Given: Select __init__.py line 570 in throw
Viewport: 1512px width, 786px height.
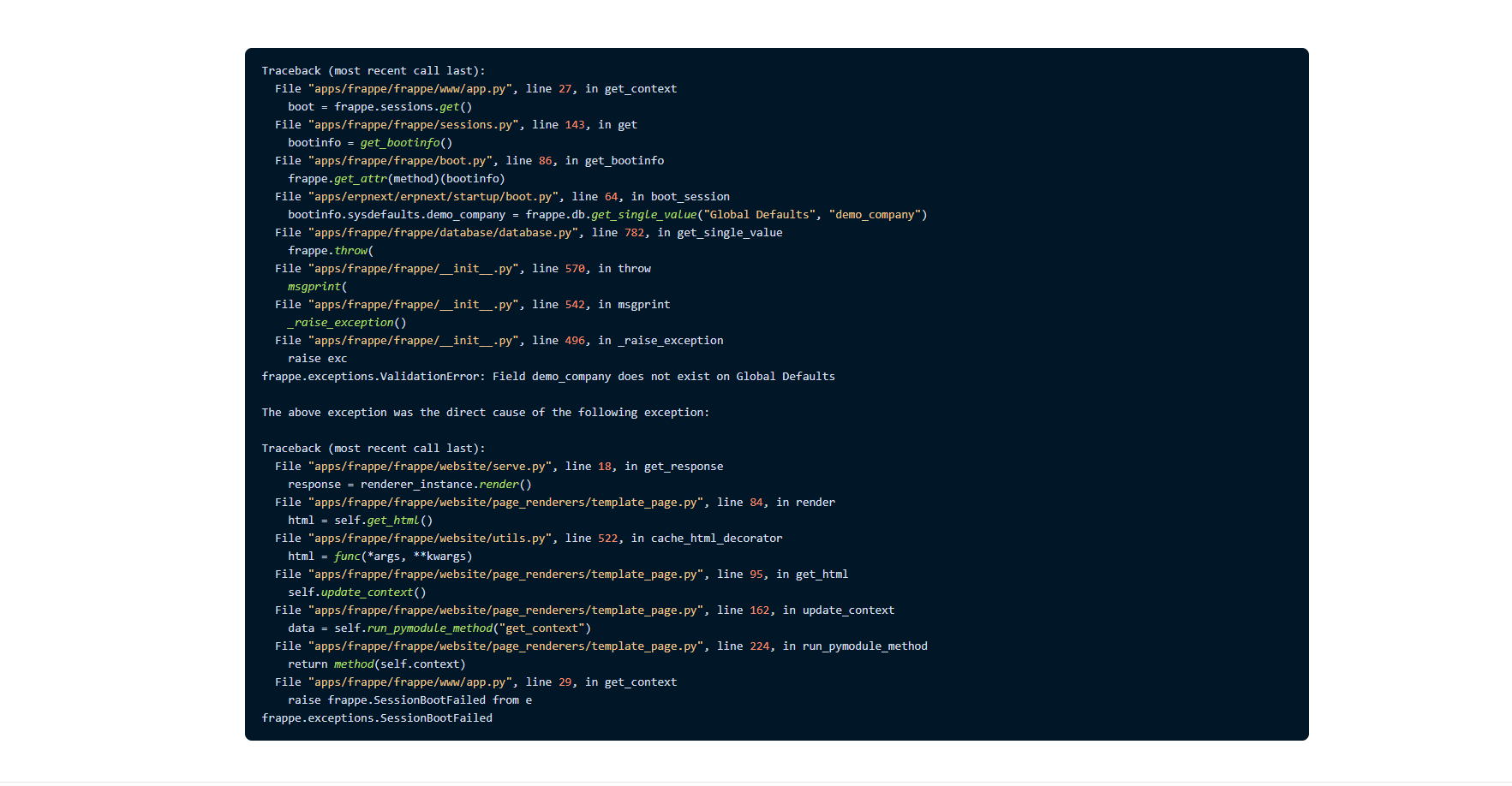Looking at the screenshot, I should pyautogui.click(x=463, y=269).
